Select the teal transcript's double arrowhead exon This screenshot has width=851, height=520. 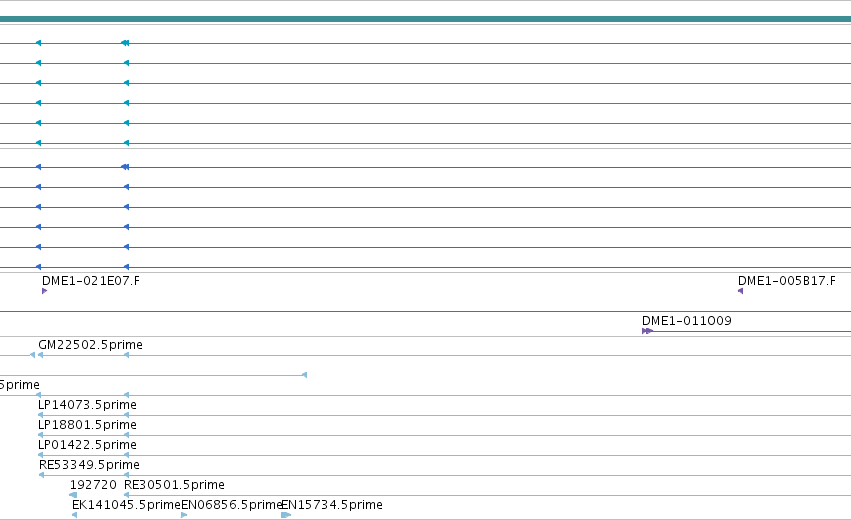pos(125,43)
